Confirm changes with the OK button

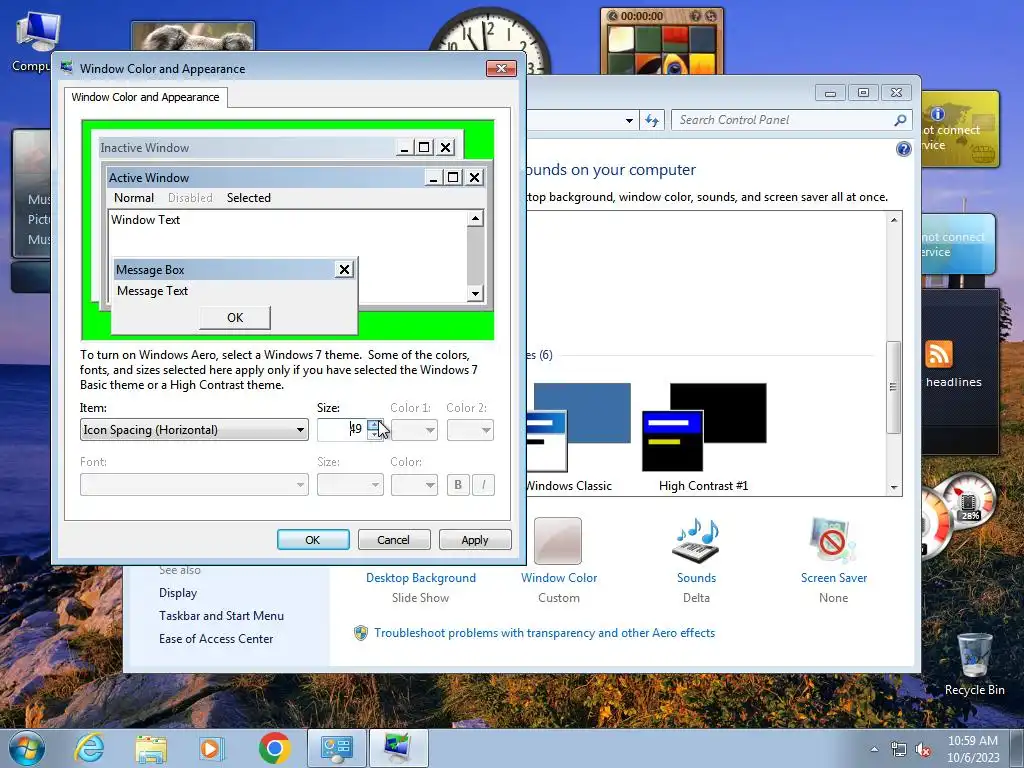pyautogui.click(x=313, y=539)
